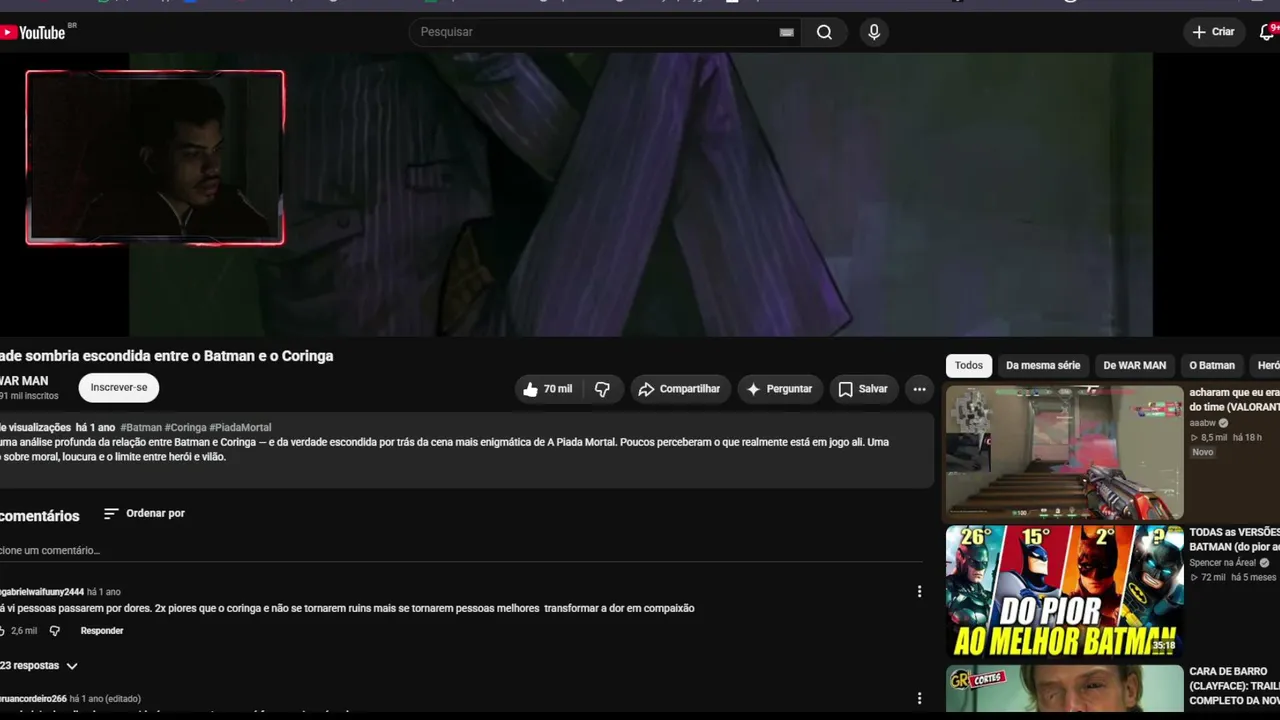This screenshot has width=1280, height=720.
Task: Open more video actions ellipsis
Action: [x=919, y=389]
